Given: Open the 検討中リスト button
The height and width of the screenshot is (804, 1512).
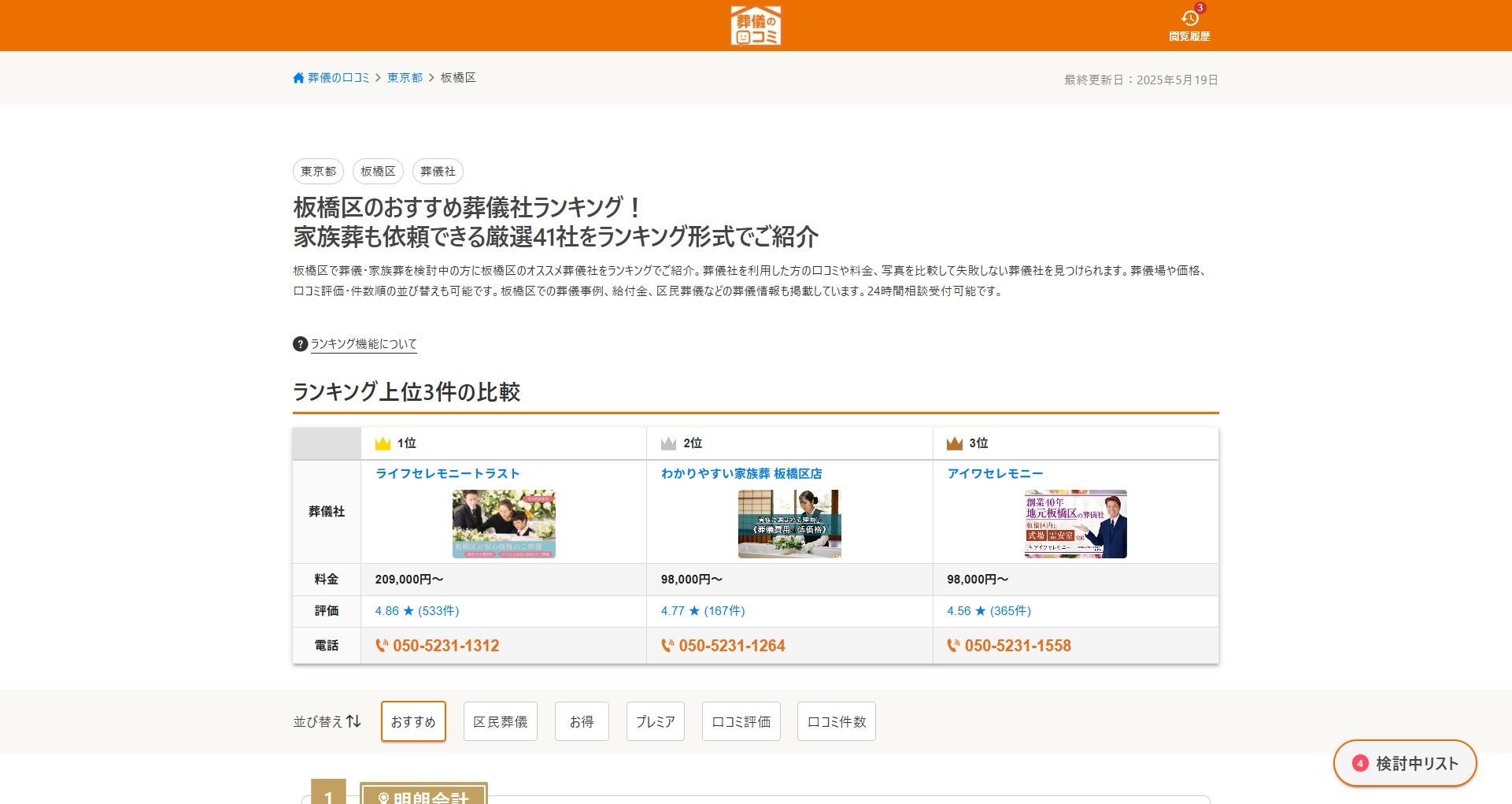Looking at the screenshot, I should coord(1405,763).
